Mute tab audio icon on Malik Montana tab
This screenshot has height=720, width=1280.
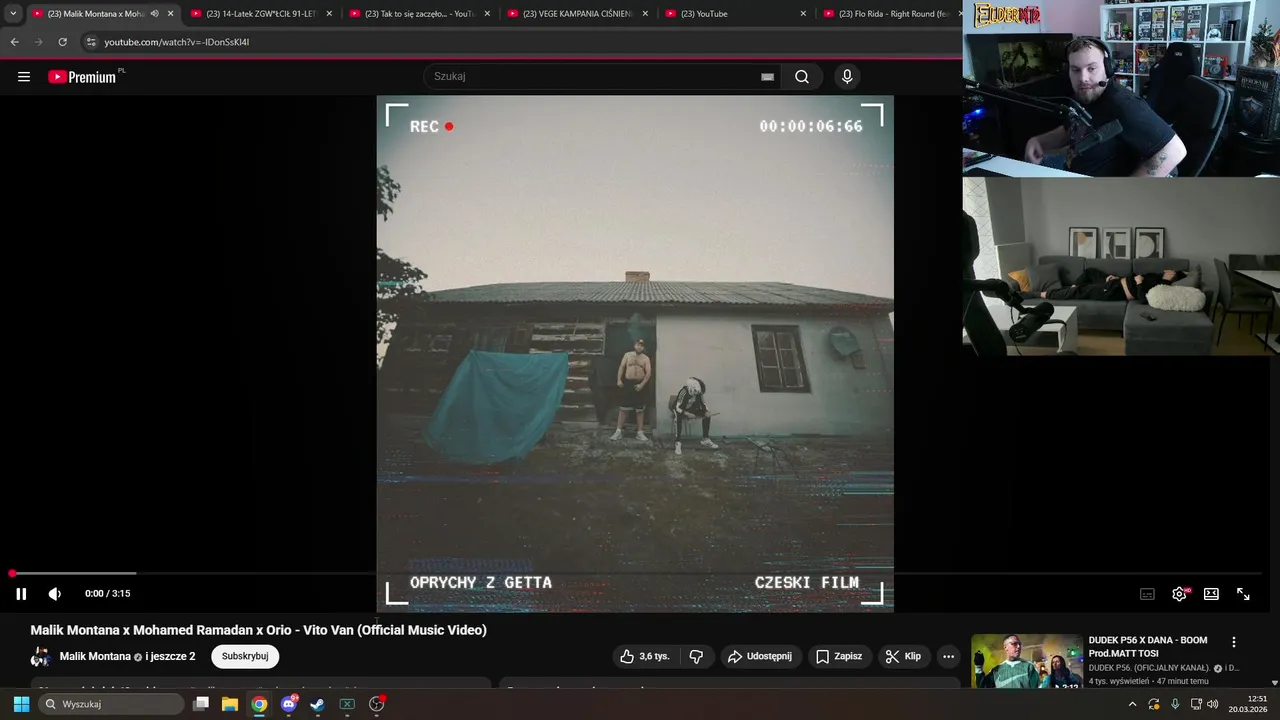coord(154,14)
